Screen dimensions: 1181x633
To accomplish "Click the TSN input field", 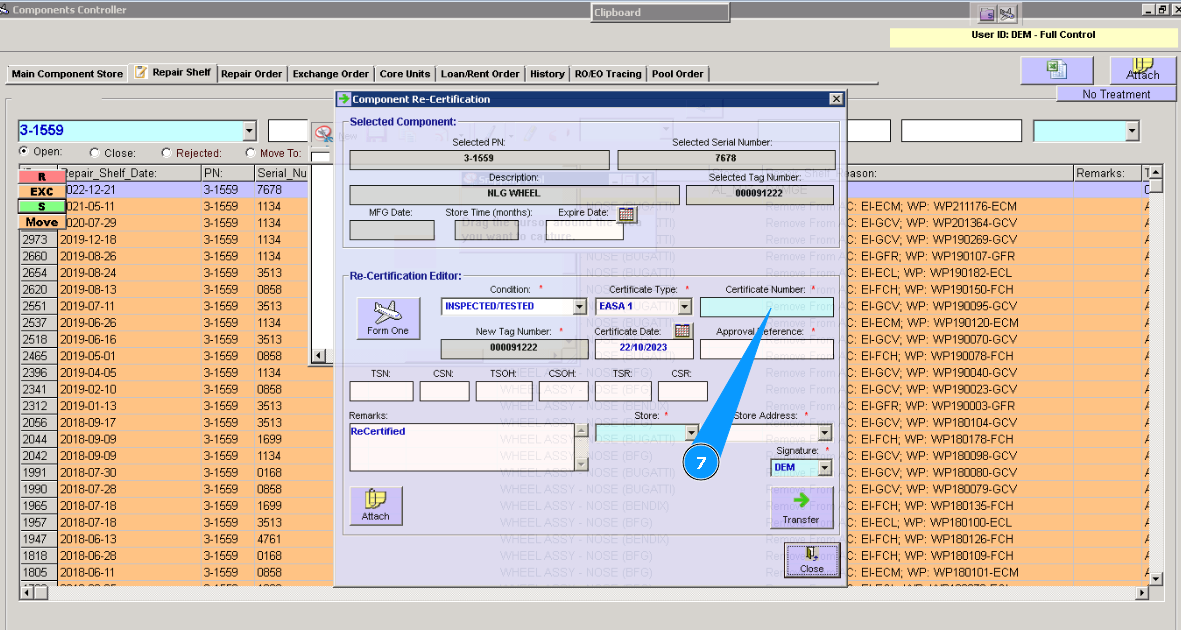I will pyautogui.click(x=381, y=391).
